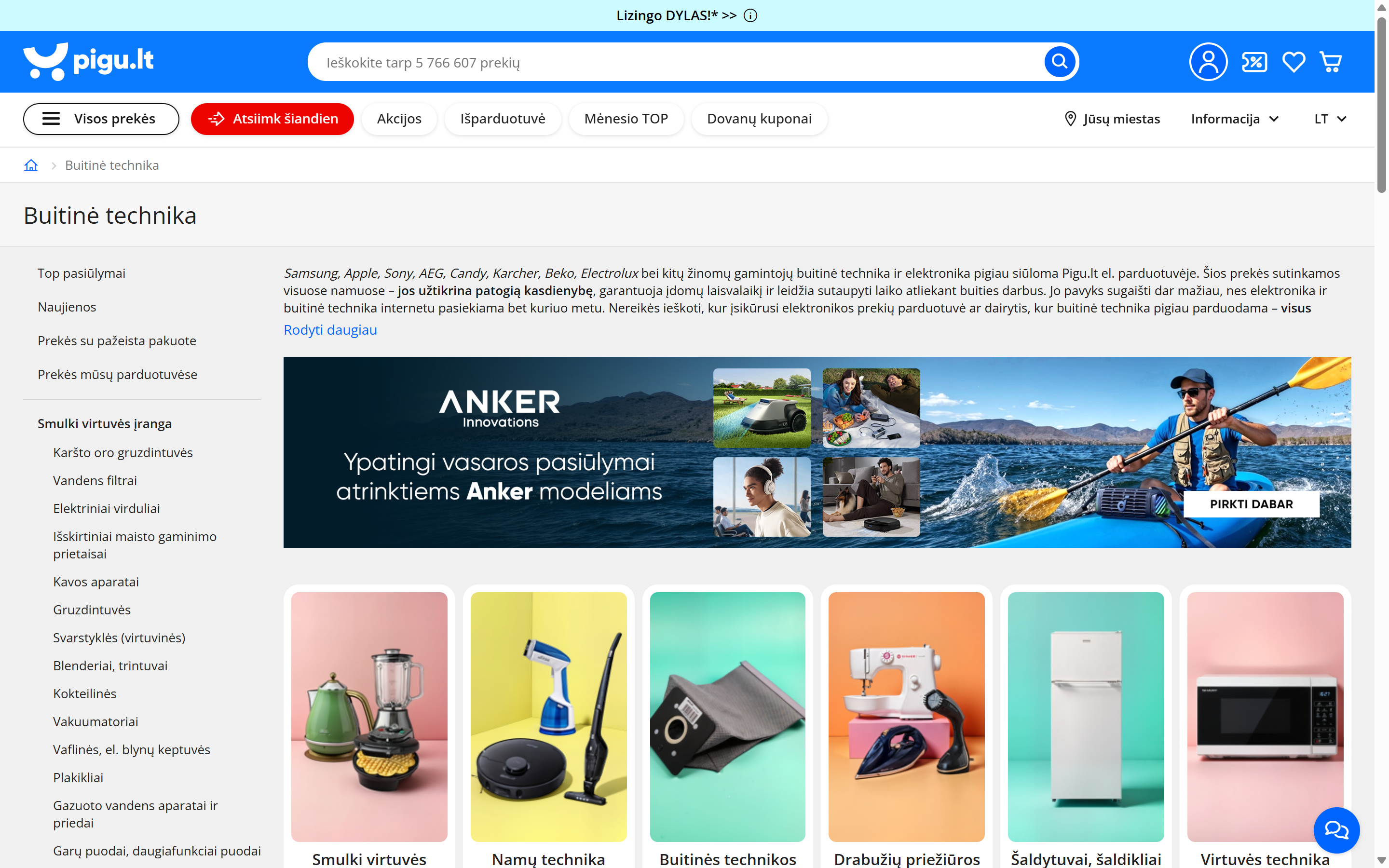Select Garų puodai, daugiafunkciai puodai
Viewport: 1389px width, 868px height.
click(x=157, y=851)
